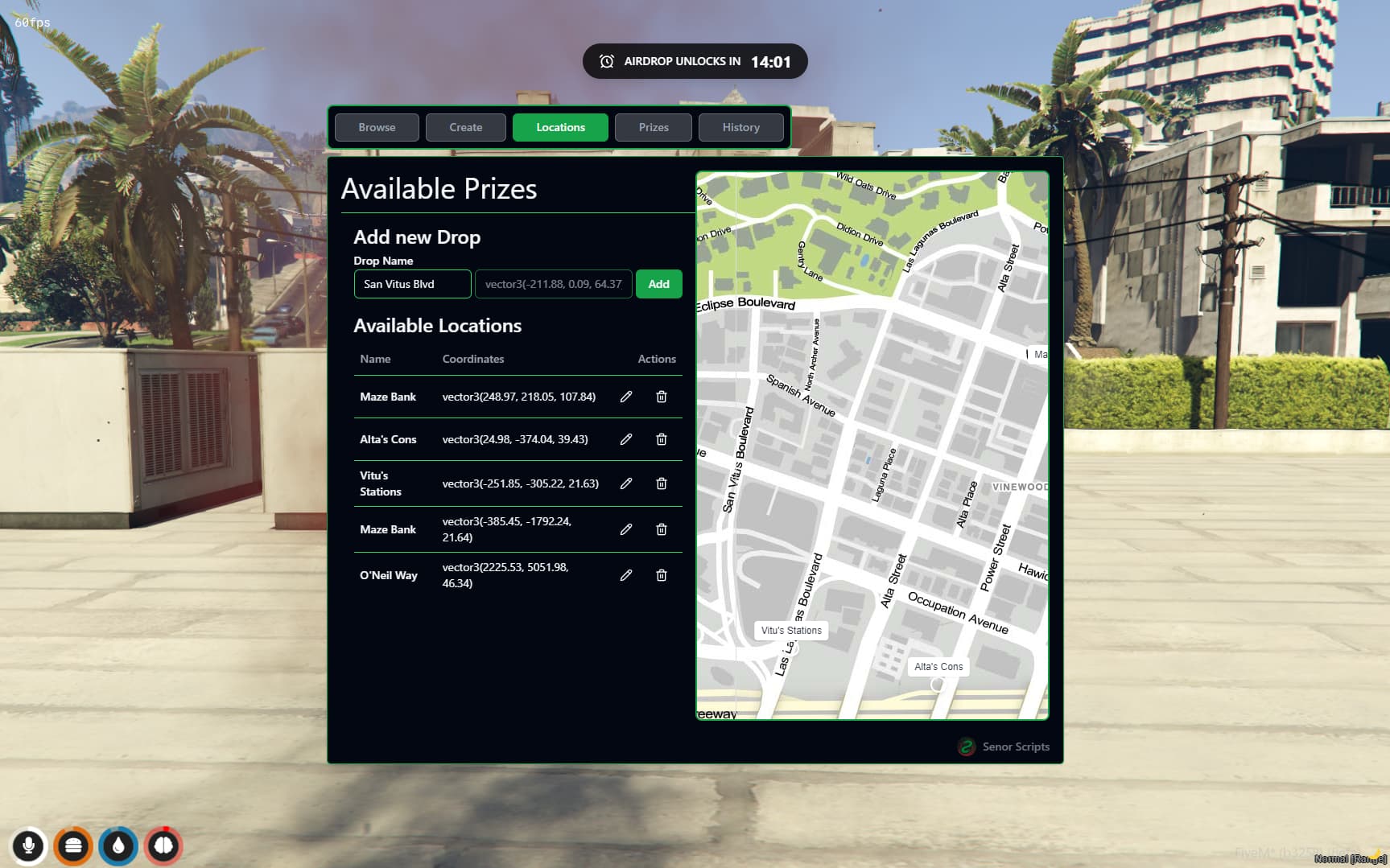Viewport: 1390px width, 868px height.
Task: Click the Senor Scripts logo icon
Action: click(967, 747)
